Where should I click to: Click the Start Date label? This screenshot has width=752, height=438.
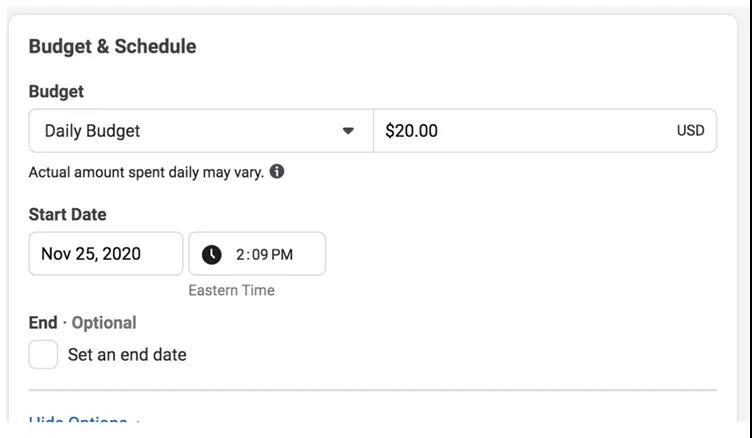click(x=67, y=214)
